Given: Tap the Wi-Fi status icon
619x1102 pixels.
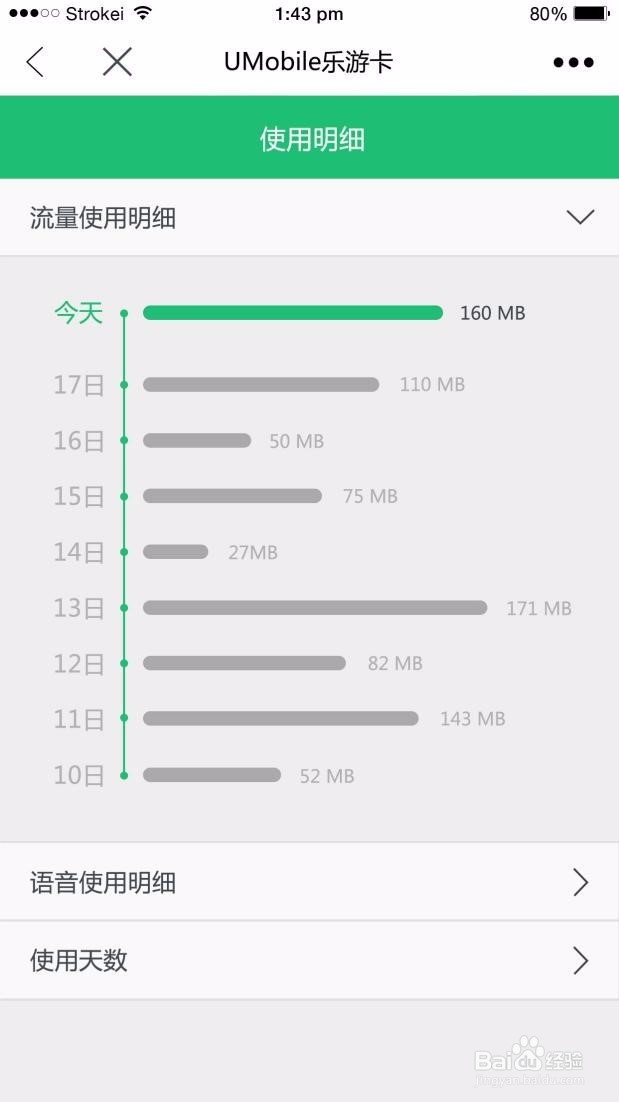Looking at the screenshot, I should tap(143, 13).
